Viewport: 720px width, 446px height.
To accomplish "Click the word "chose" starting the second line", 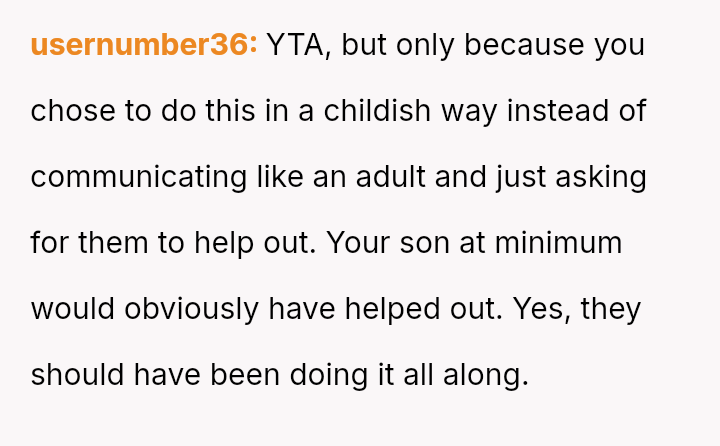I will (73, 111).
